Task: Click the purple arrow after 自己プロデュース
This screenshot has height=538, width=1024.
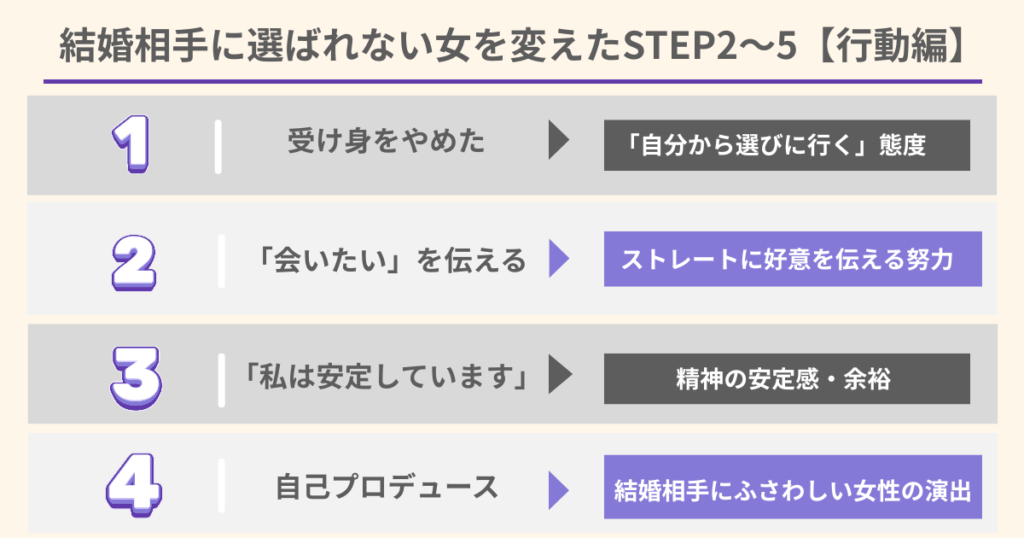Action: point(559,489)
